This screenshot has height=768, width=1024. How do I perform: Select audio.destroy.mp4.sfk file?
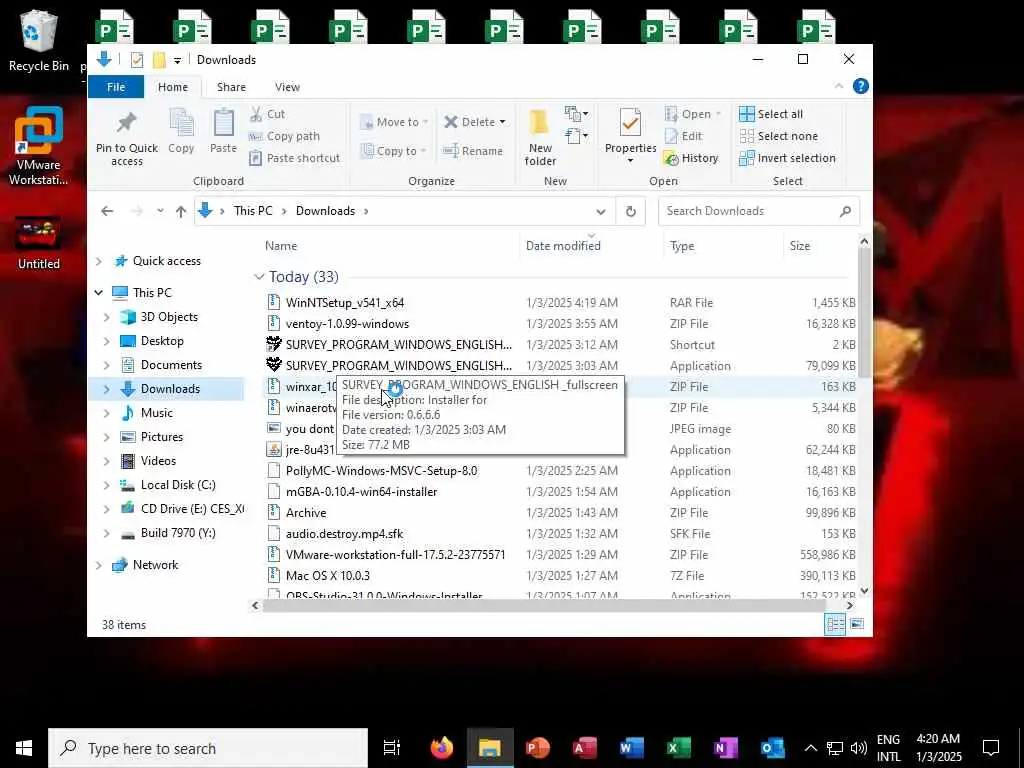click(x=344, y=534)
